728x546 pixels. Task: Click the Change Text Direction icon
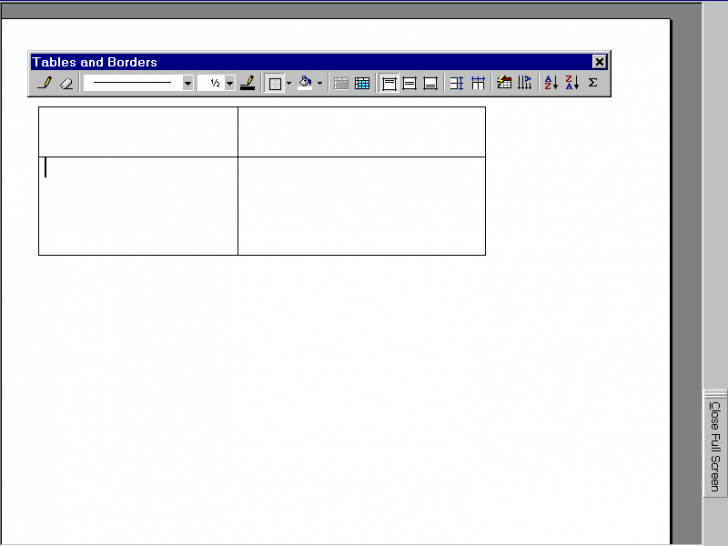click(x=525, y=83)
